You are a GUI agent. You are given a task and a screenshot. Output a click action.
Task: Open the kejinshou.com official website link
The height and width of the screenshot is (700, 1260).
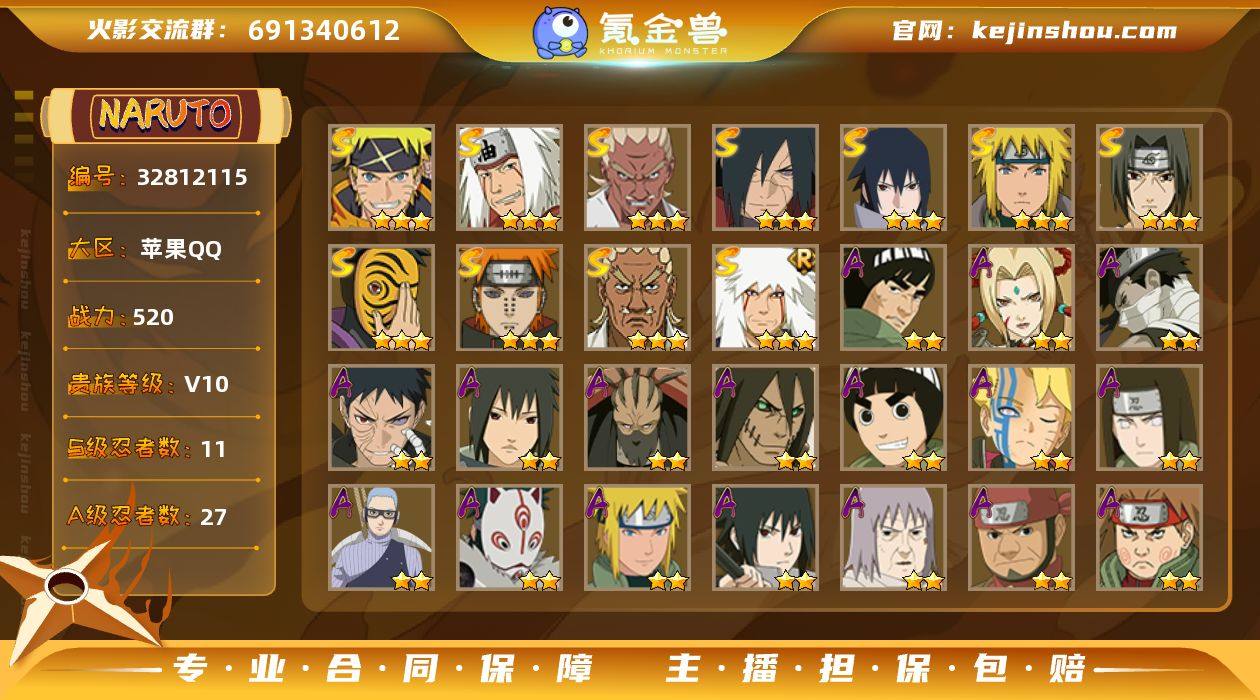1074,30
